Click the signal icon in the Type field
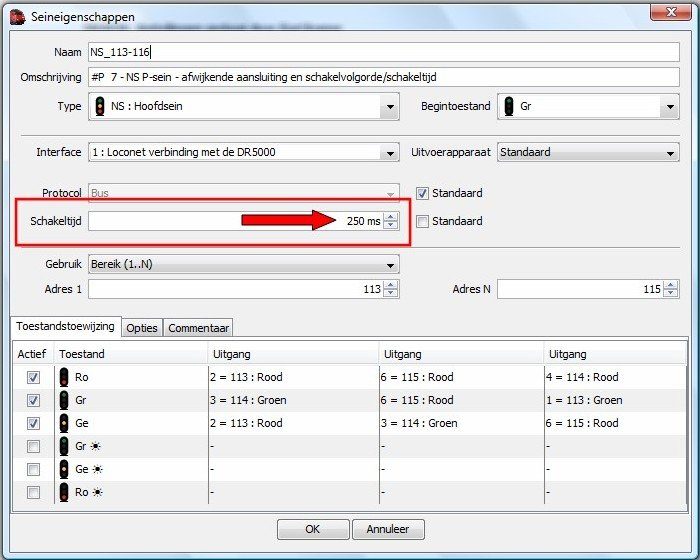The image size is (700, 560). [x=100, y=107]
